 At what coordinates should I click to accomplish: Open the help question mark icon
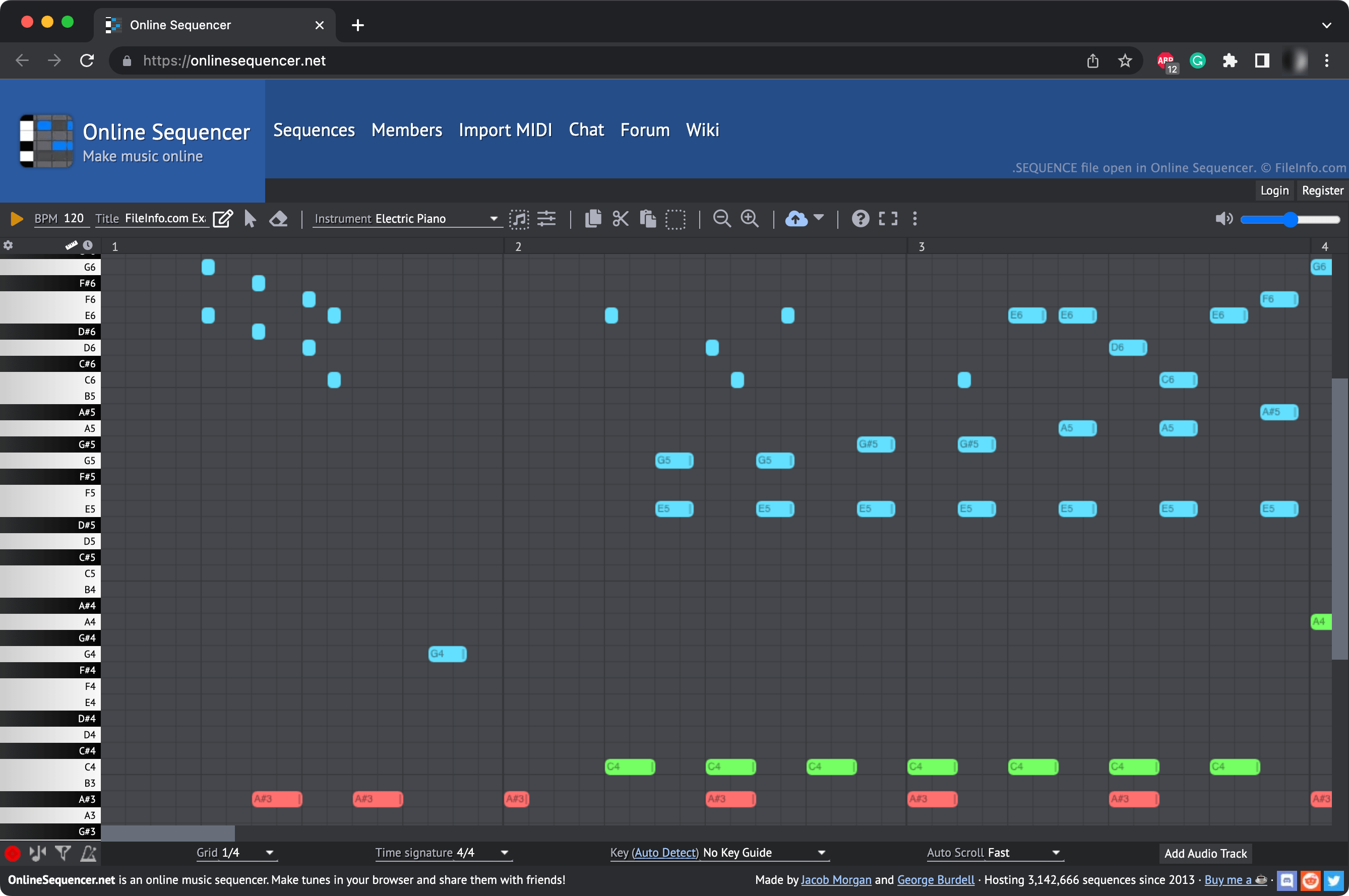(860, 219)
